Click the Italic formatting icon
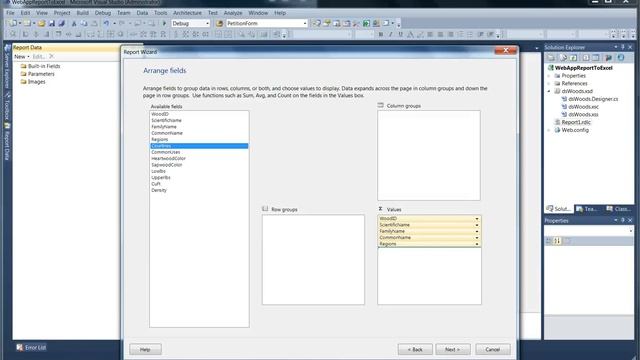 [391, 35]
